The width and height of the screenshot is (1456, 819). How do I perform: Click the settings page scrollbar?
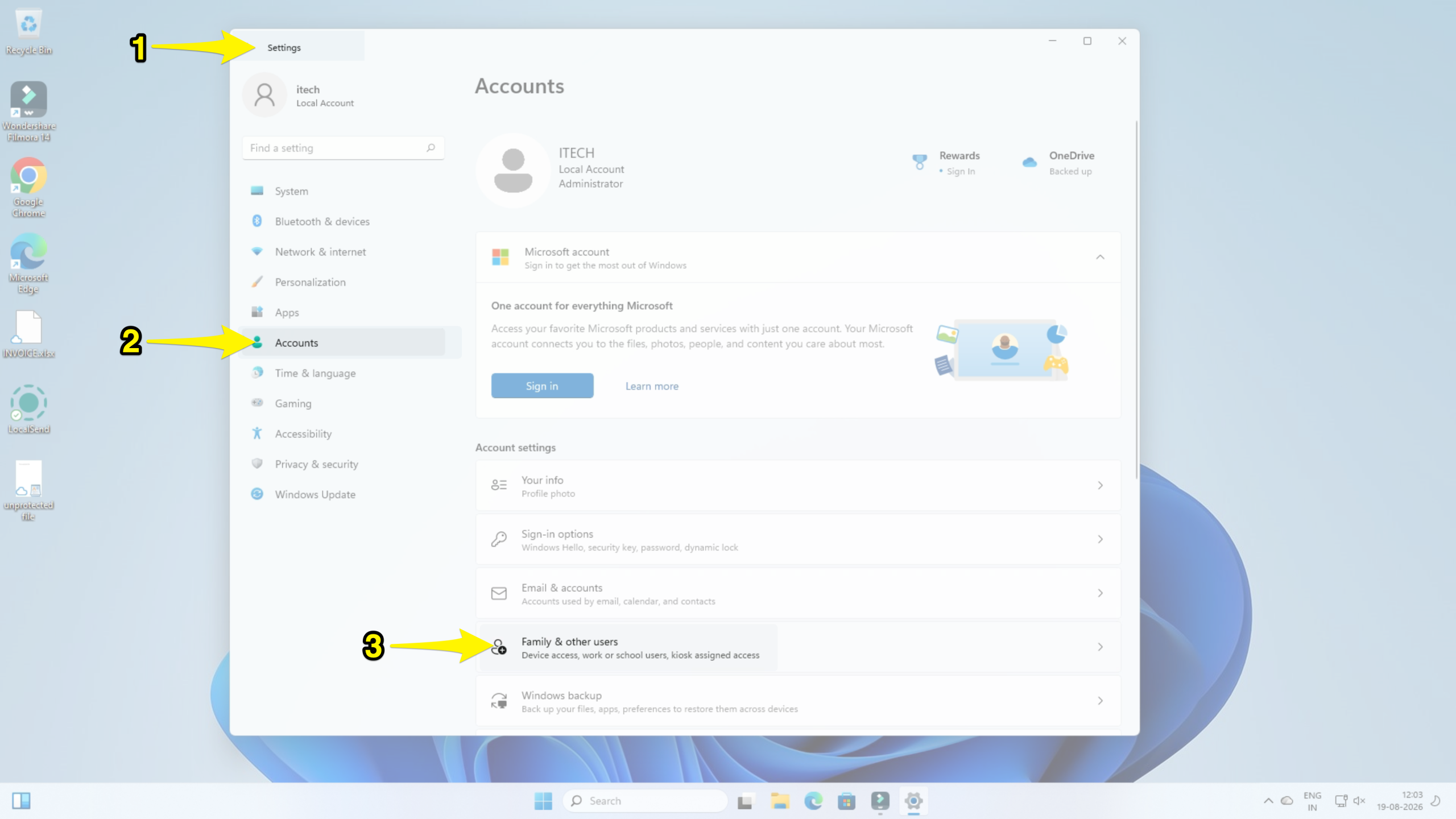[1136, 300]
